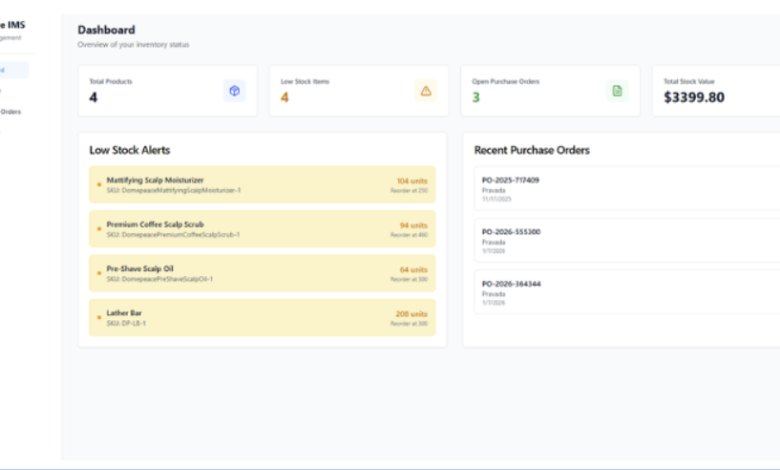Open purchase order PO-2026-555300
Viewport: 780px width, 470px height.
pos(625,240)
